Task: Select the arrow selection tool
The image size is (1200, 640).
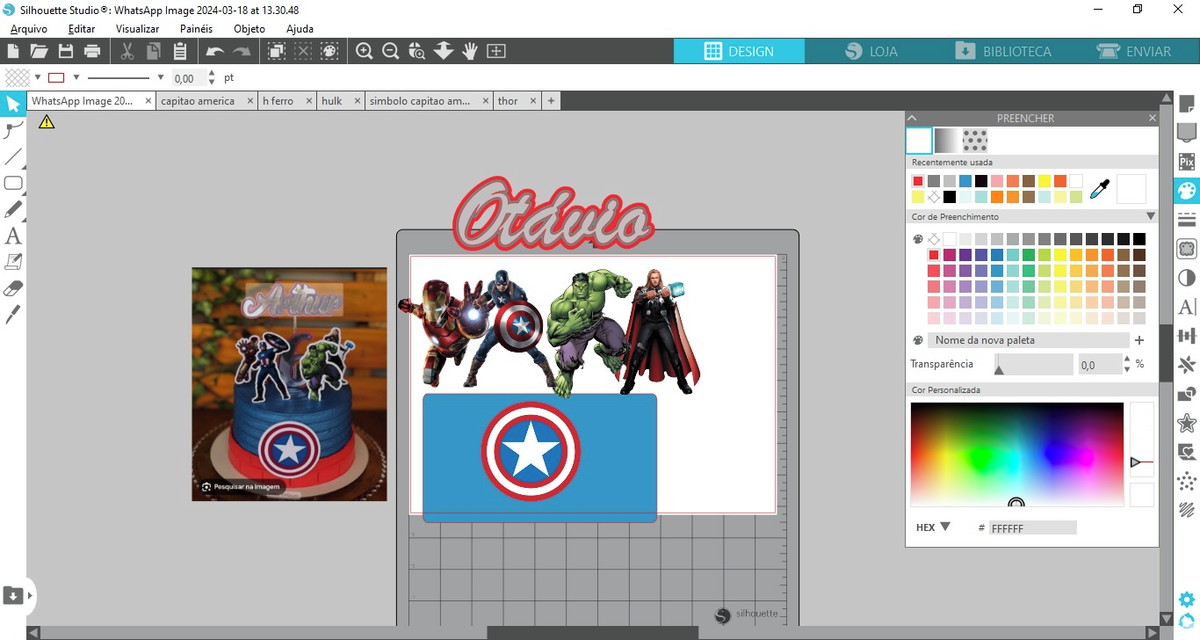Action: pyautogui.click(x=13, y=104)
